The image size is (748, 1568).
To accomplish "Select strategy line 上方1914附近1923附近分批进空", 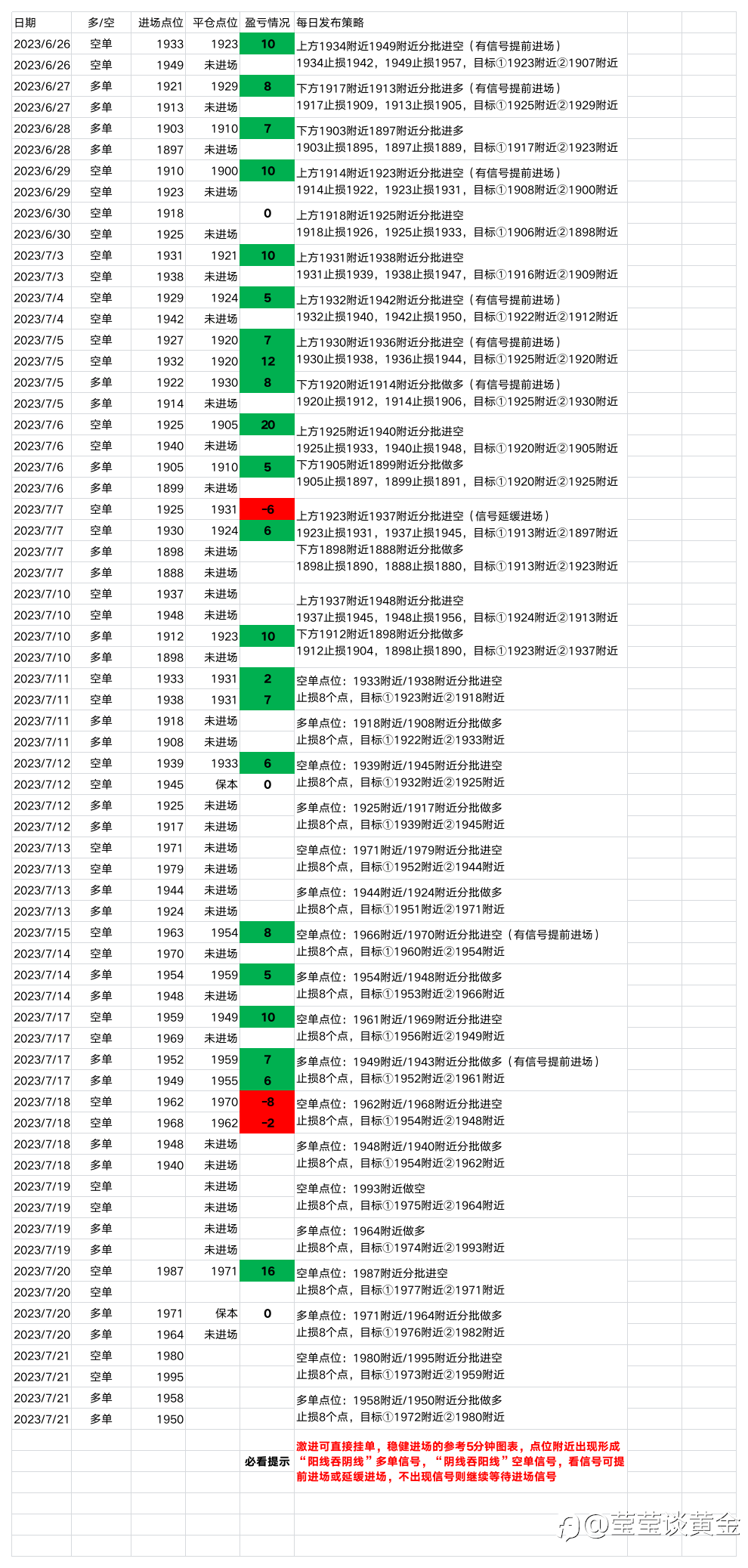I will tap(380, 173).
